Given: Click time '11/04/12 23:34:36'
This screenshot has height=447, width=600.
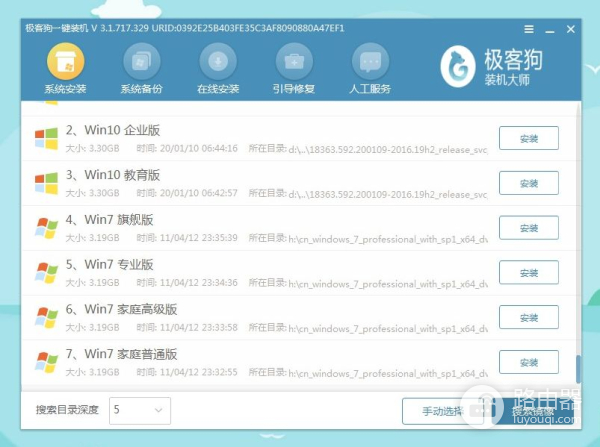Looking at the screenshot, I should (x=199, y=283).
